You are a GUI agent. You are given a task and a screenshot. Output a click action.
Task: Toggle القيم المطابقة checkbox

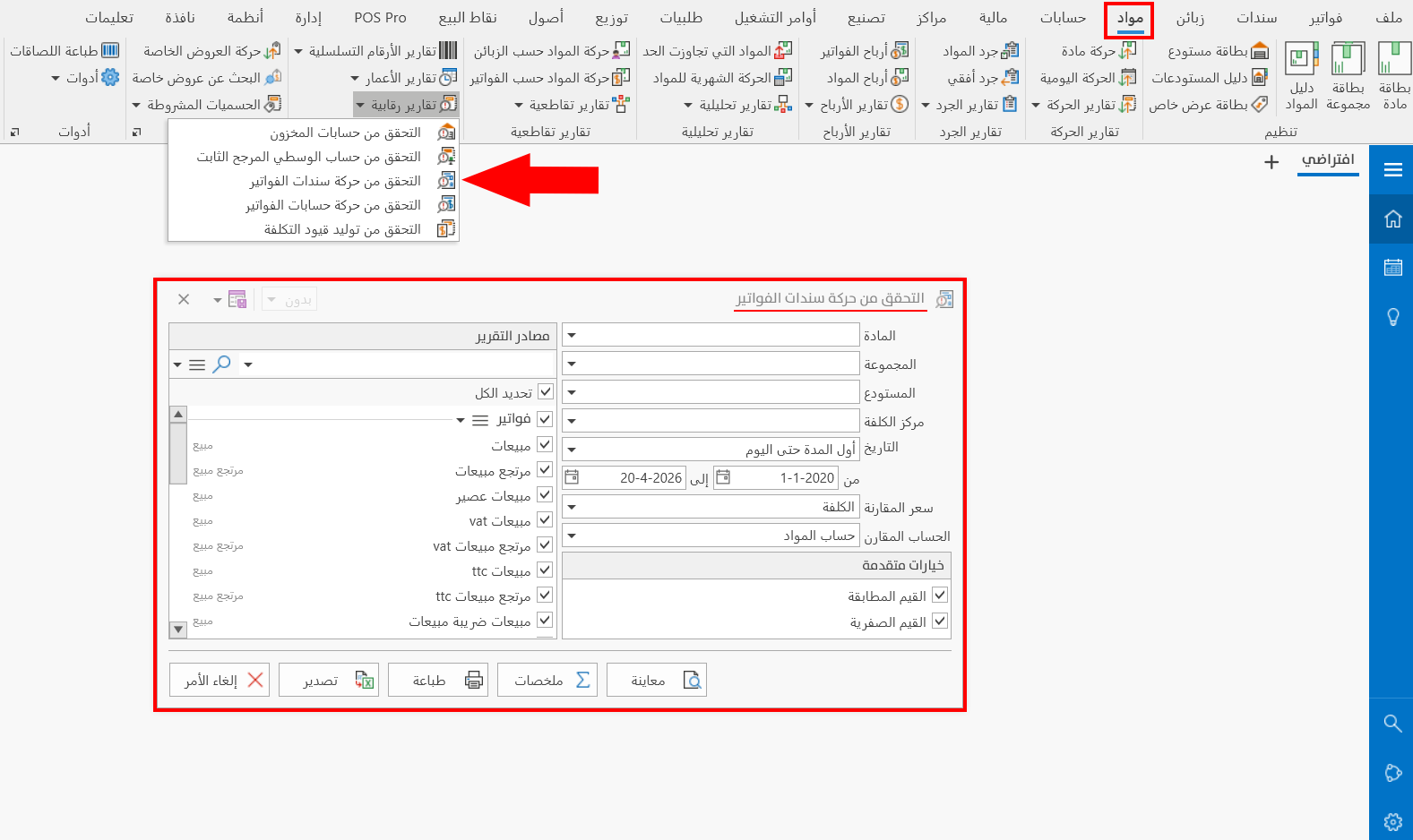(x=940, y=596)
